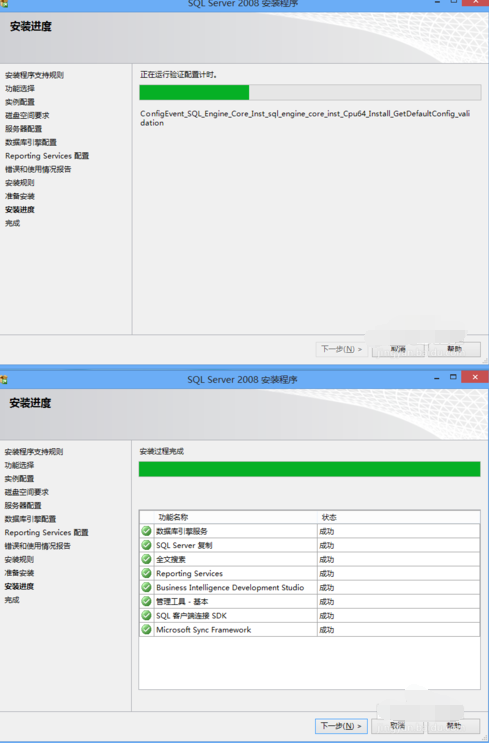Click 取消 in the completed installation window
Viewport: 489px width, 743px height.
[398, 726]
